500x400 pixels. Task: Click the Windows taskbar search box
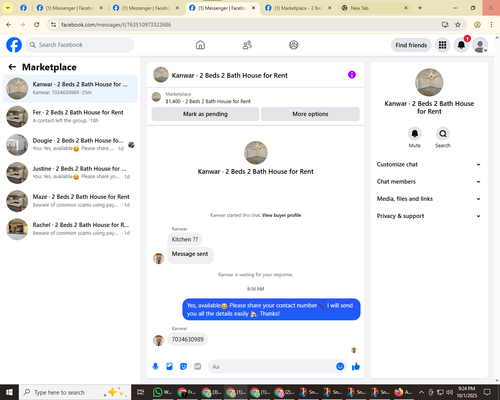coord(75,392)
